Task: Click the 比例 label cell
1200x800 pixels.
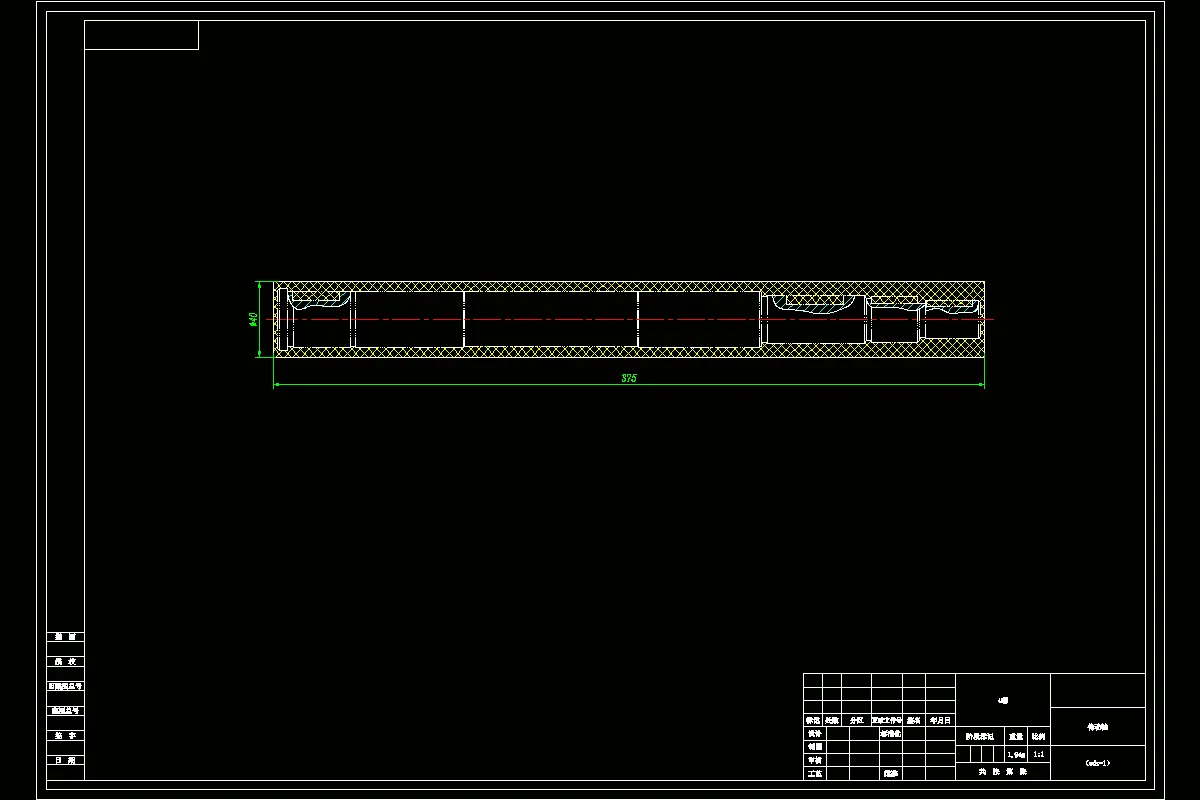Action: tap(1039, 735)
